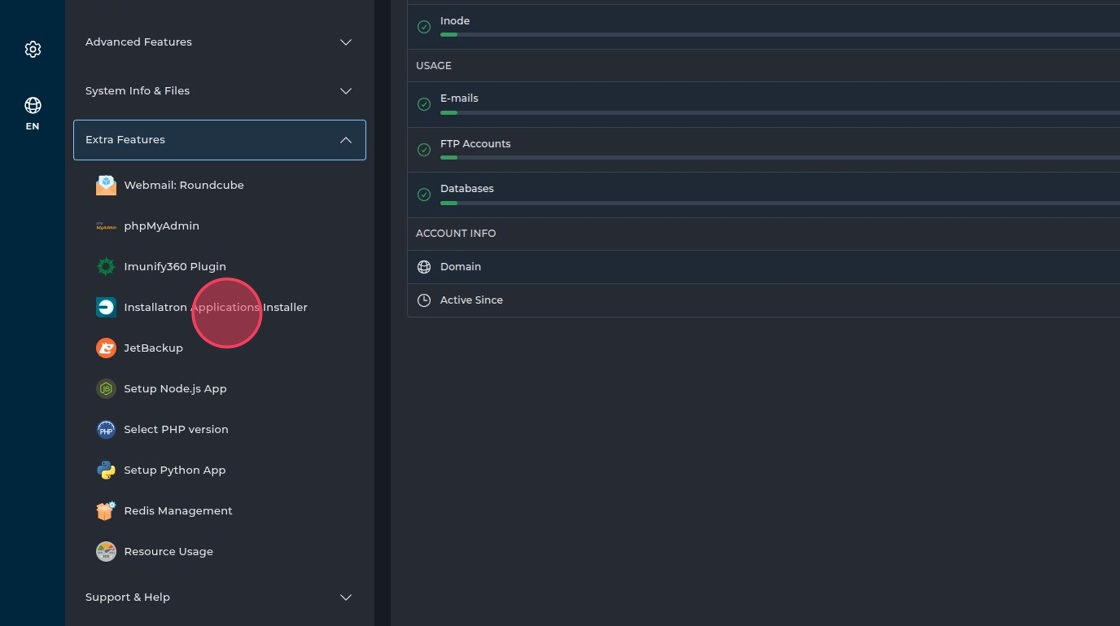Viewport: 1120px width, 626px height.
Task: Open Resource Usage menu item
Action: (168, 552)
